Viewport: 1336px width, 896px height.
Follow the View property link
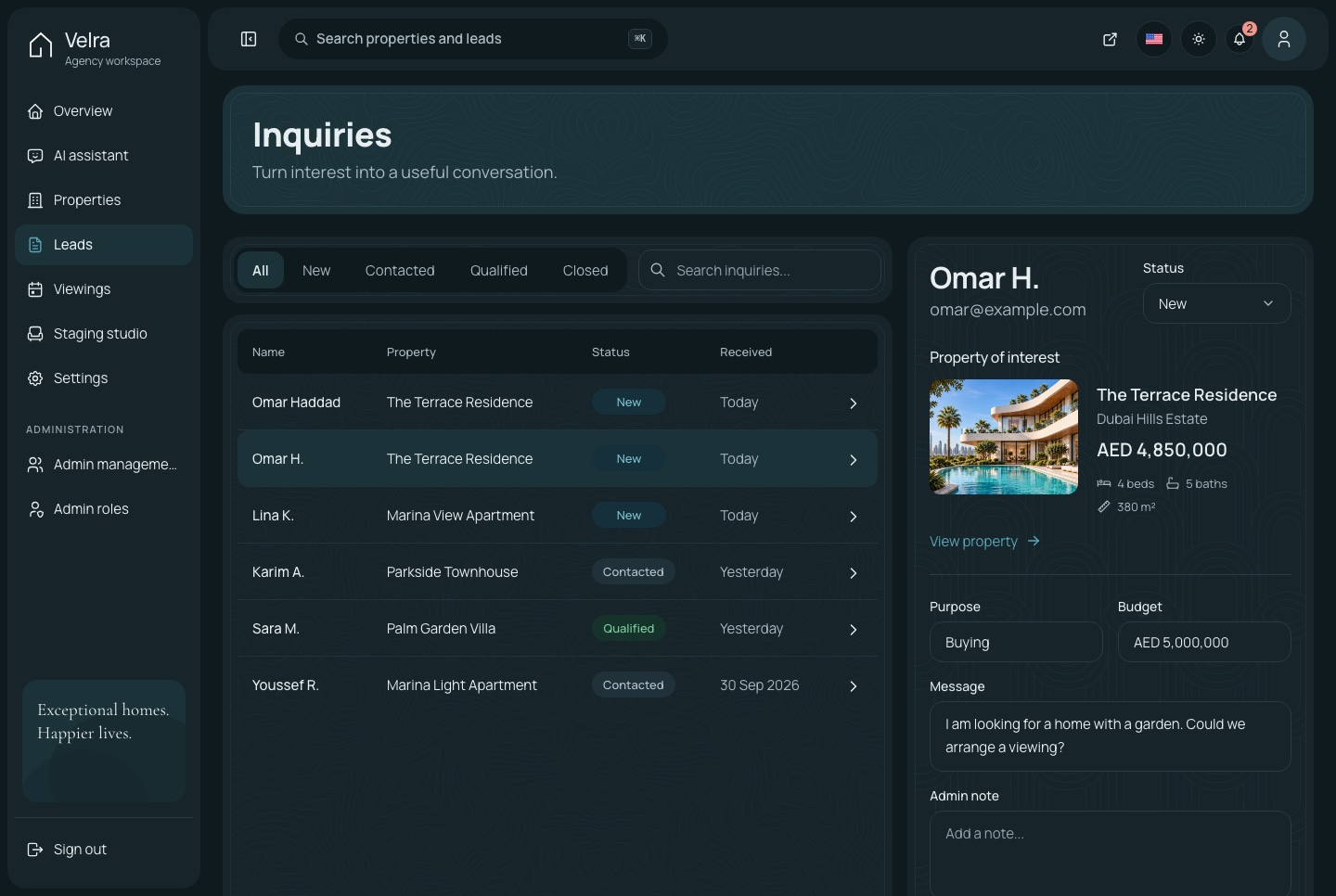(x=984, y=542)
